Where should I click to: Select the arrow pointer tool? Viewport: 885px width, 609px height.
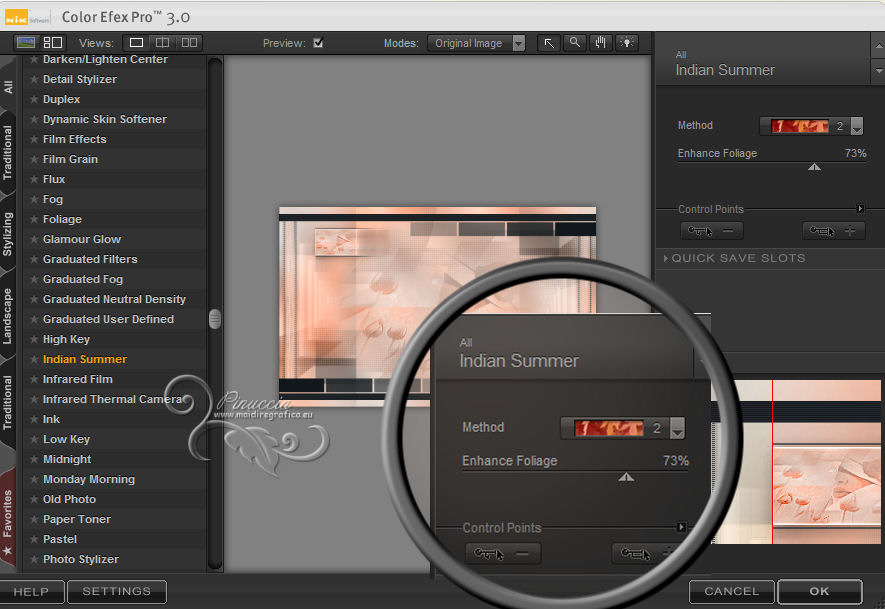point(549,43)
